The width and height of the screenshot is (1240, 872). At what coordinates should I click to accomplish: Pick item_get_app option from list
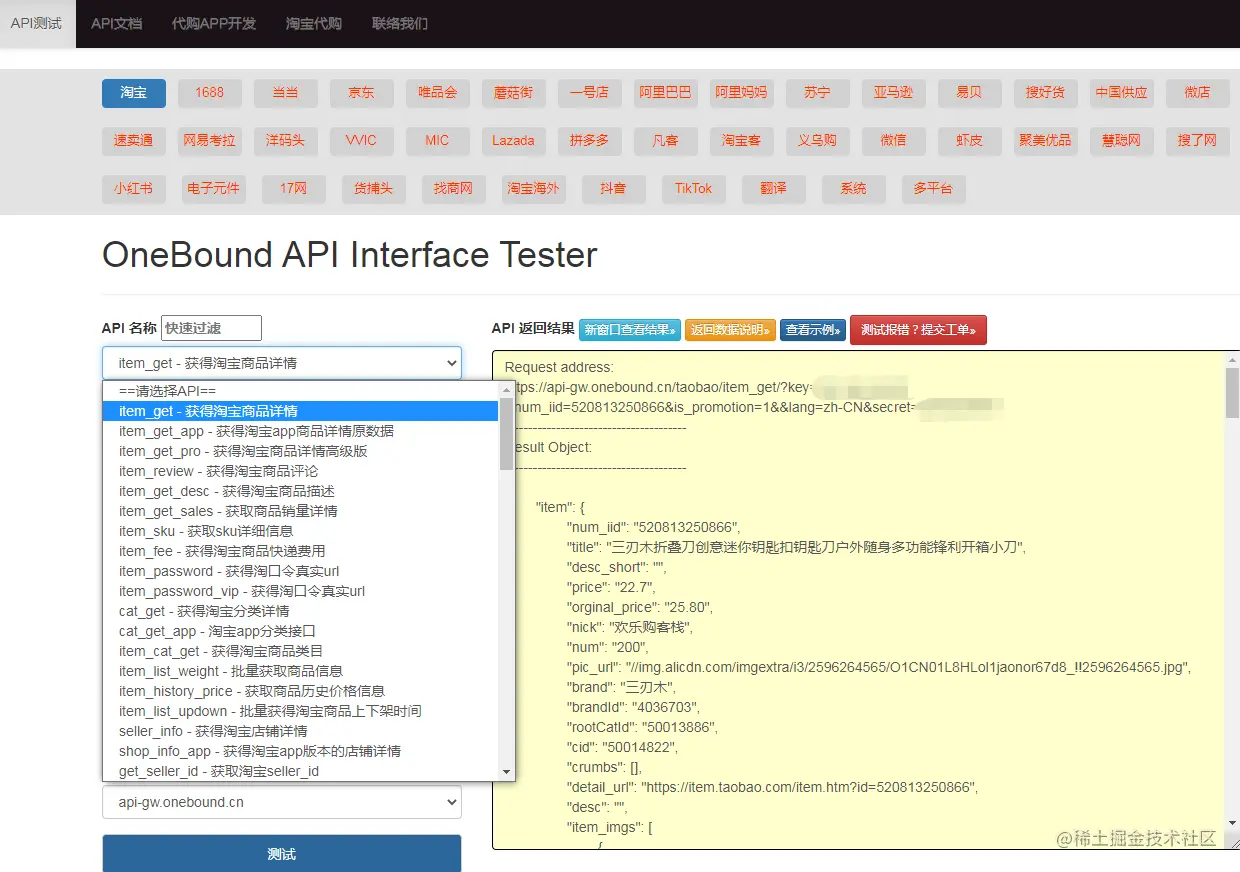pyautogui.click(x=301, y=431)
